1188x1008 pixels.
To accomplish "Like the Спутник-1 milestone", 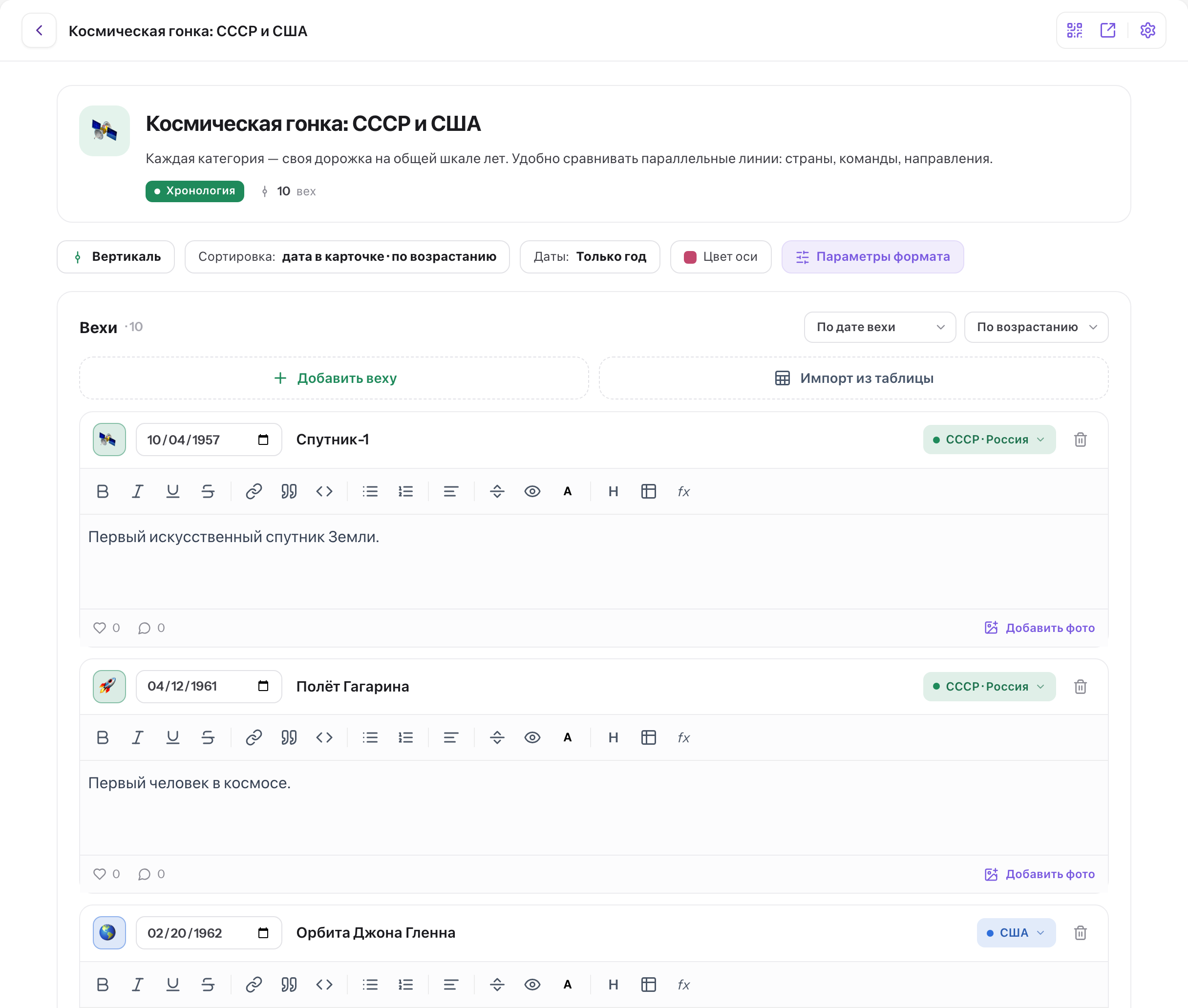I will pos(106,628).
